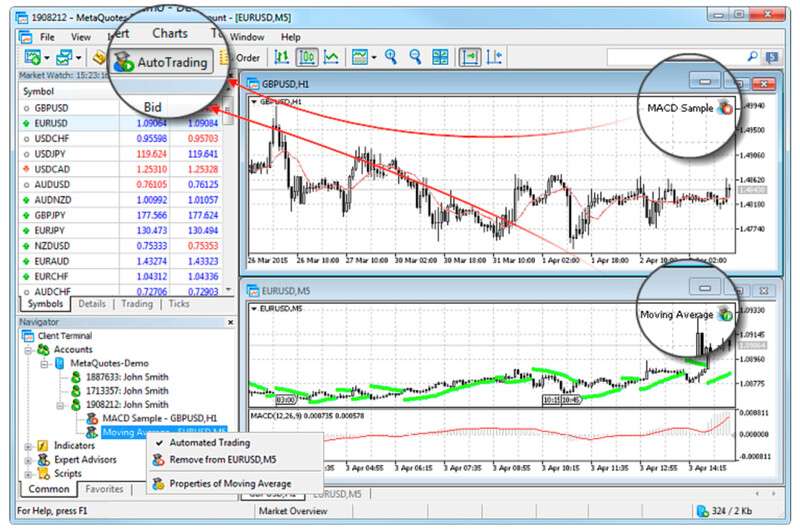Select the Accounts group icon in Navigator
Image resolution: width=800 pixels, height=532 pixels.
44,349
